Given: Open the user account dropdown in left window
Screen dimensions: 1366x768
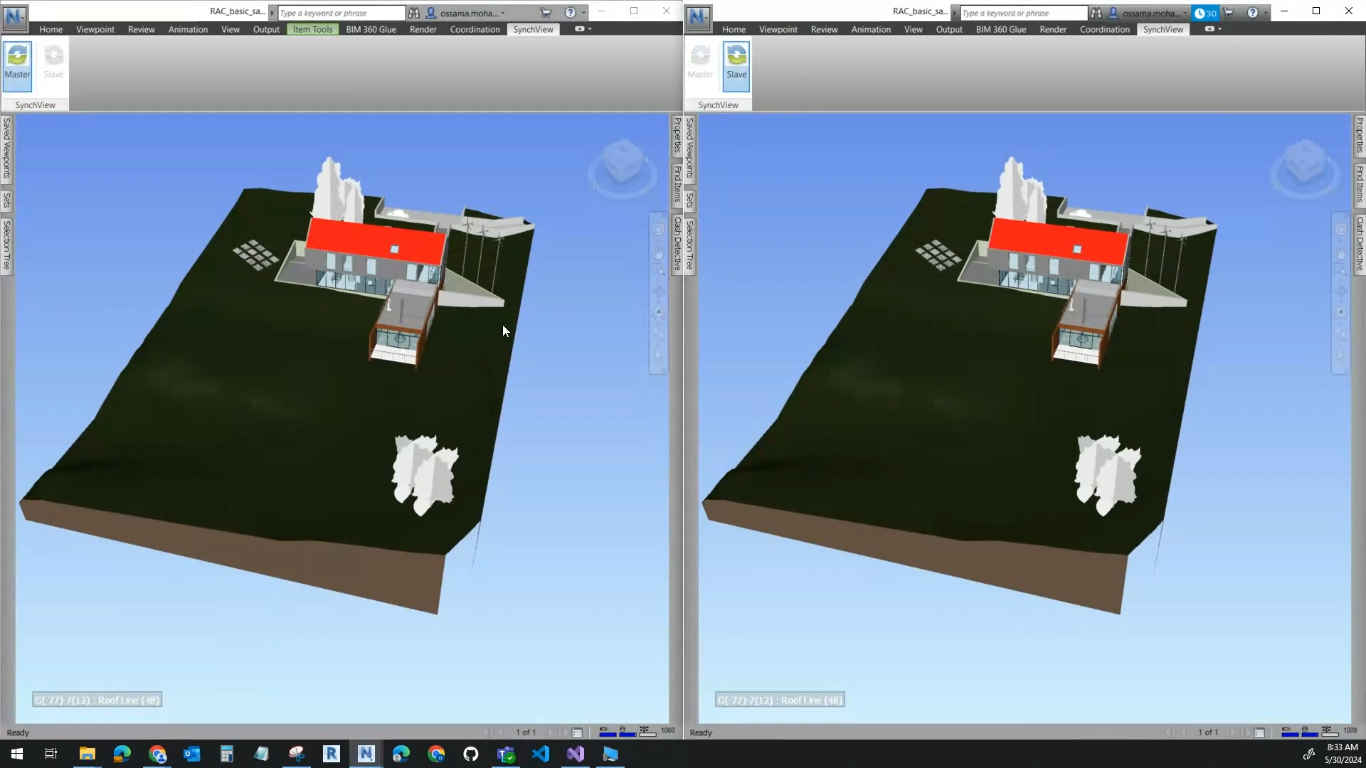Looking at the screenshot, I should point(467,13).
